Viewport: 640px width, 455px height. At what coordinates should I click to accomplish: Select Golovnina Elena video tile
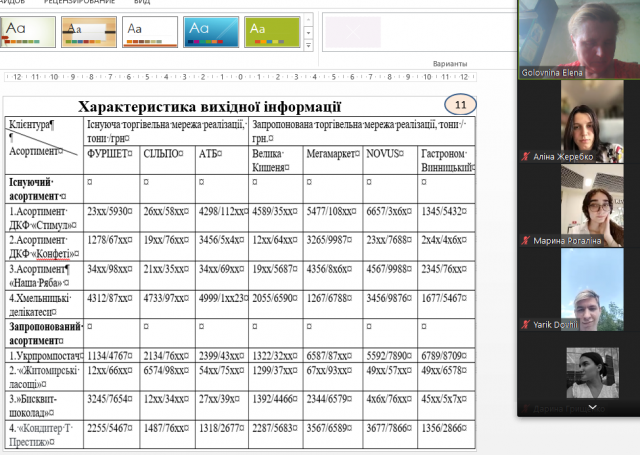tap(579, 39)
